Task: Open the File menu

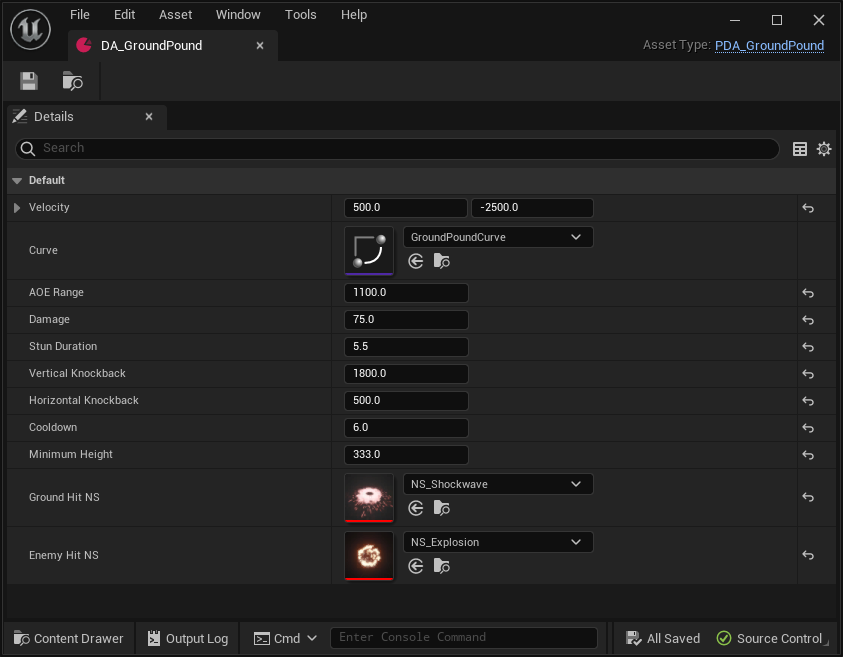Action: click(x=80, y=15)
